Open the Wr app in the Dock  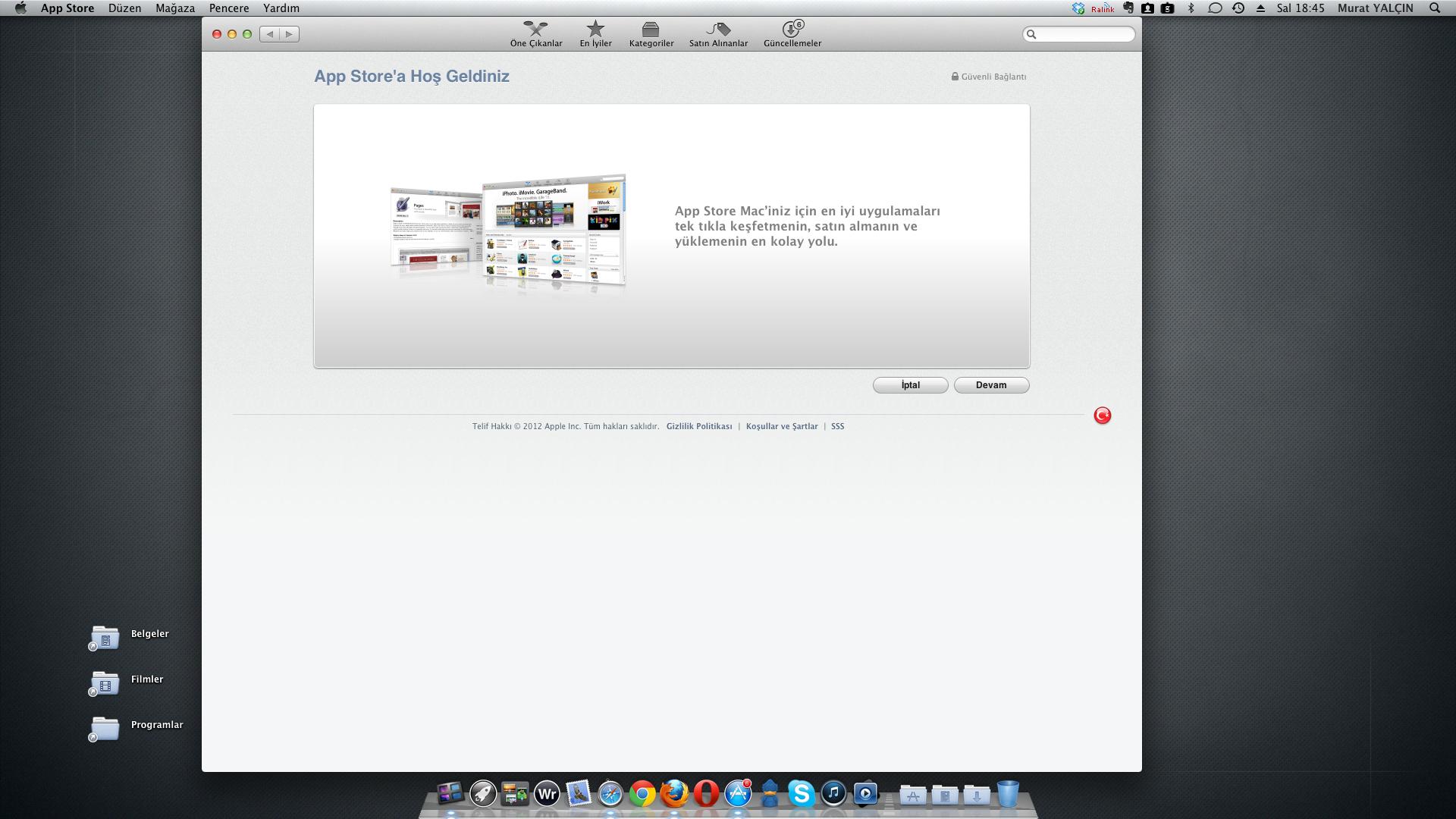pyautogui.click(x=547, y=794)
